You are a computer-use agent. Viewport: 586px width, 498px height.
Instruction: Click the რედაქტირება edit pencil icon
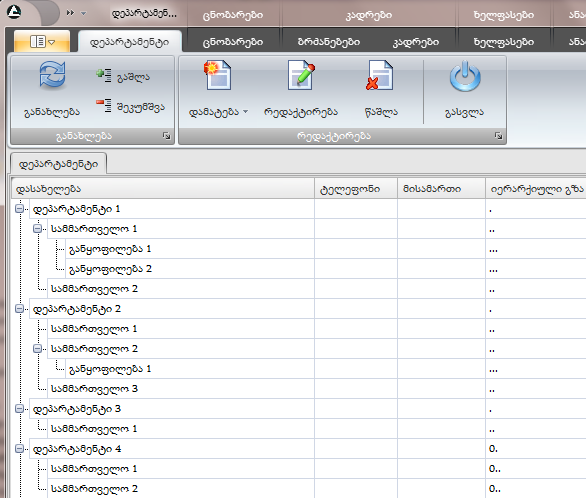301,75
